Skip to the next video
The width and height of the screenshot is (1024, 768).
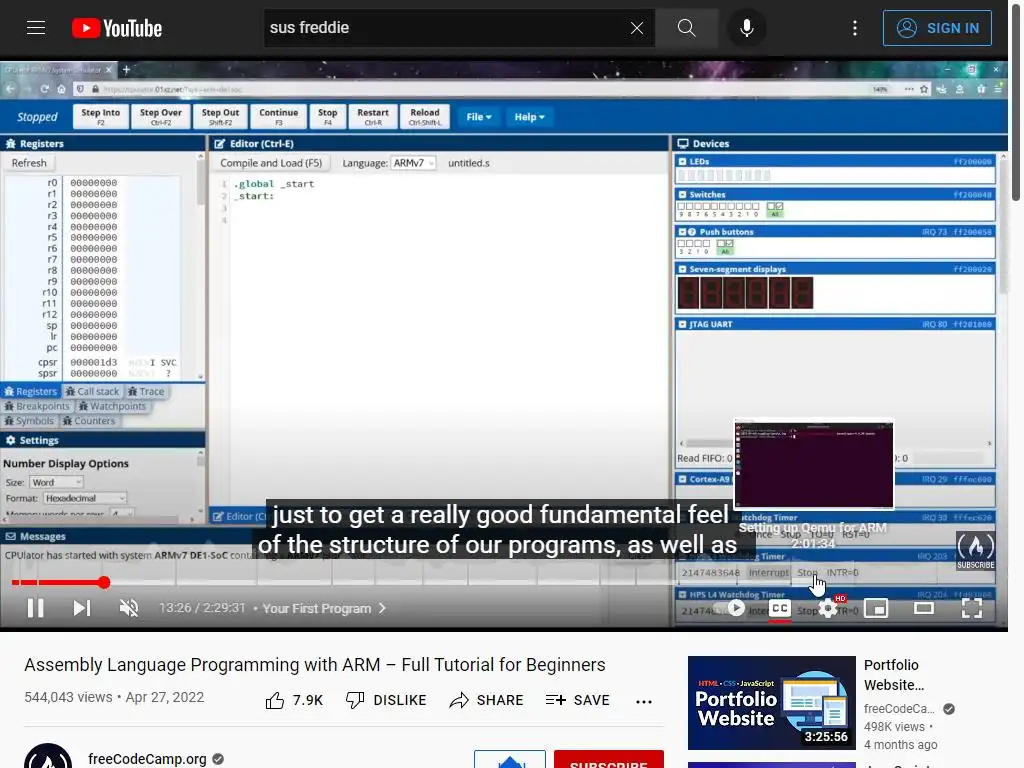click(82, 609)
